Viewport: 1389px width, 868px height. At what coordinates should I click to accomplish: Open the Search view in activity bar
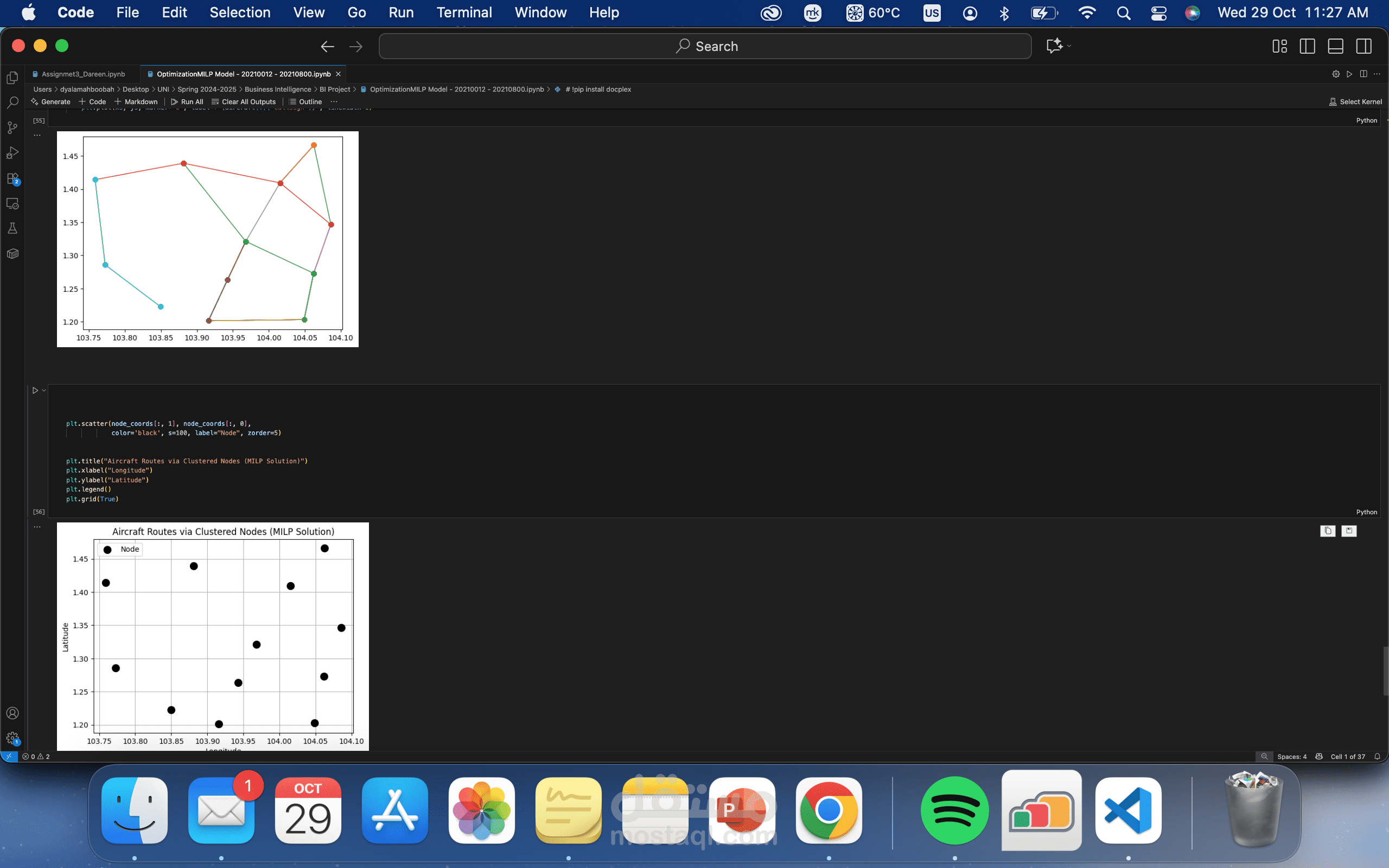(x=12, y=103)
